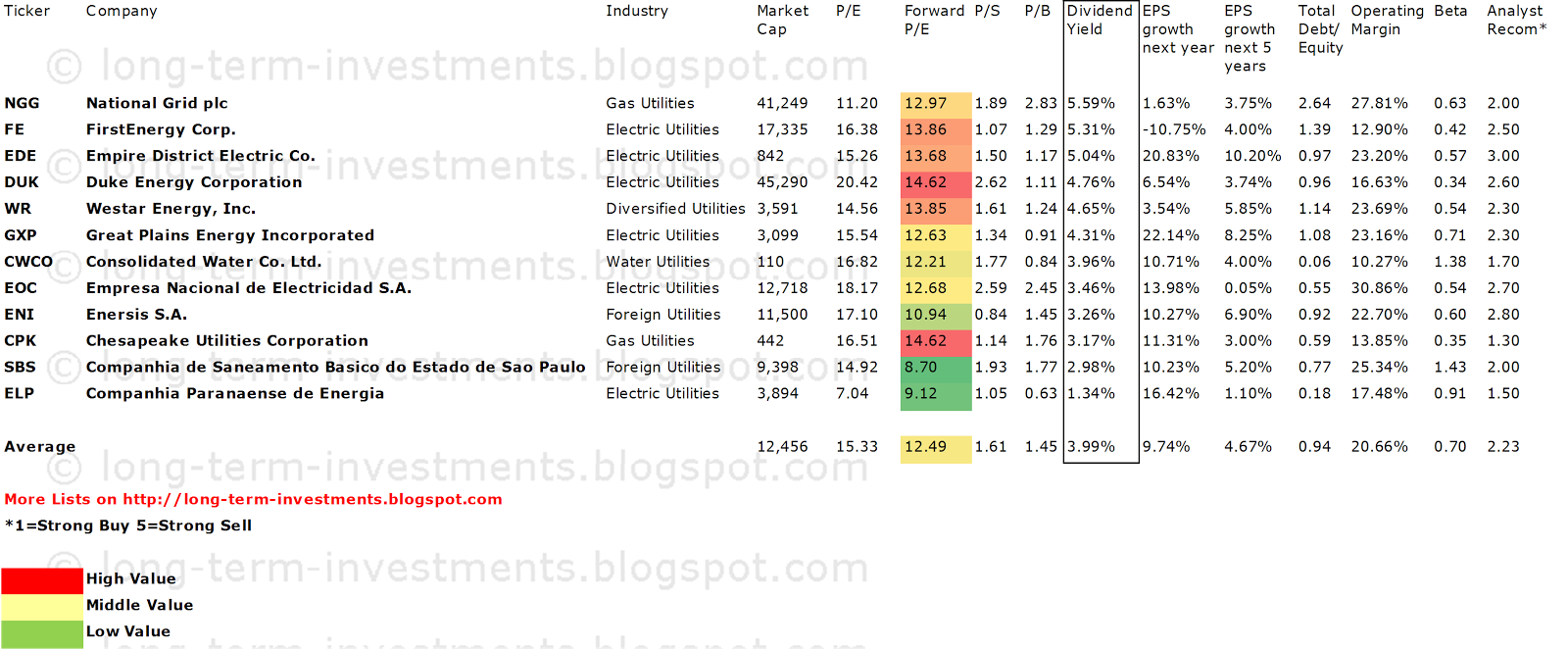The width and height of the screenshot is (1568, 649).
Task: Select ticker FE
Action: point(14,129)
